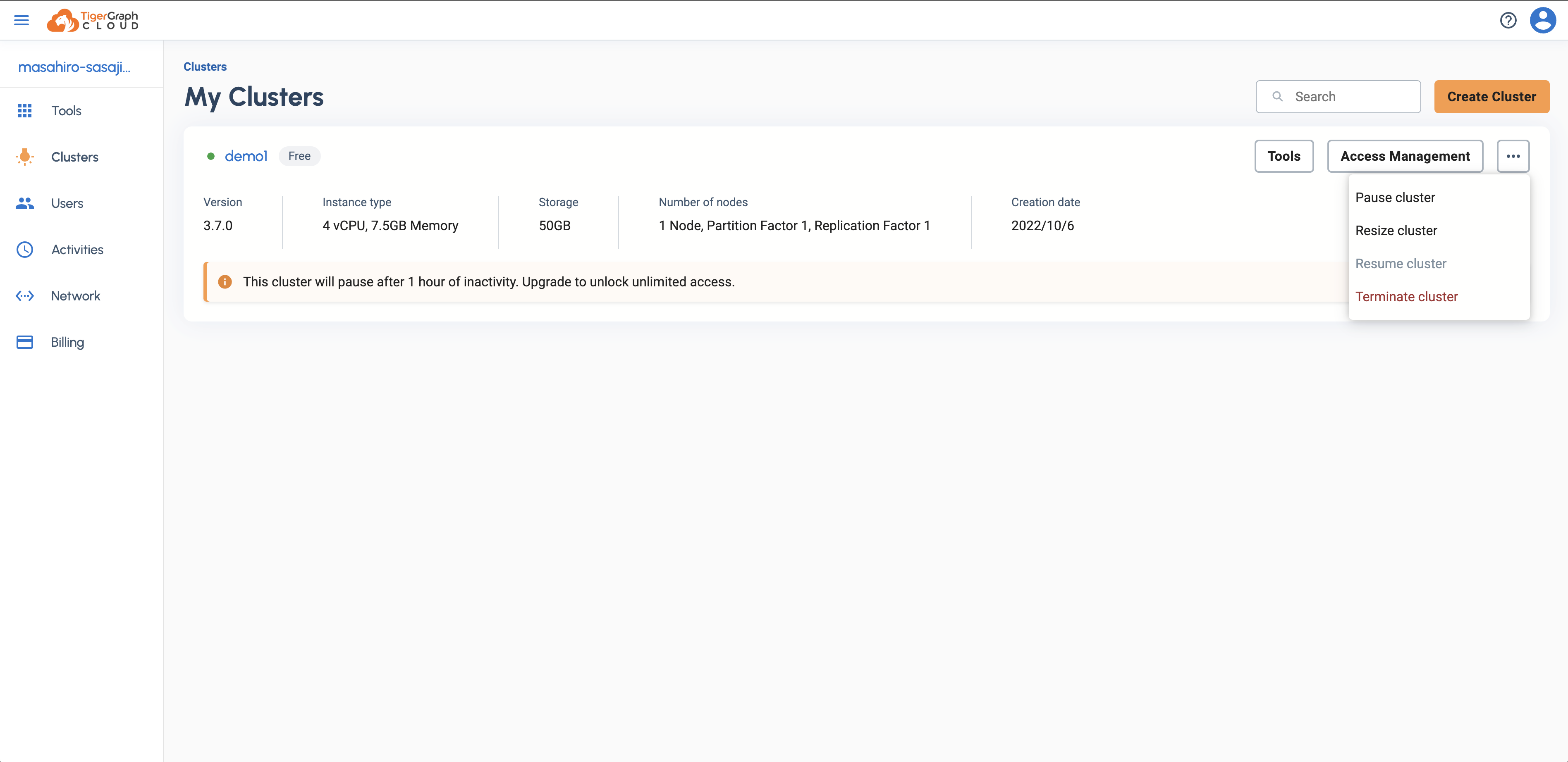Collapse the three-dots cluster options menu
This screenshot has height=762, width=1568.
[x=1513, y=156]
